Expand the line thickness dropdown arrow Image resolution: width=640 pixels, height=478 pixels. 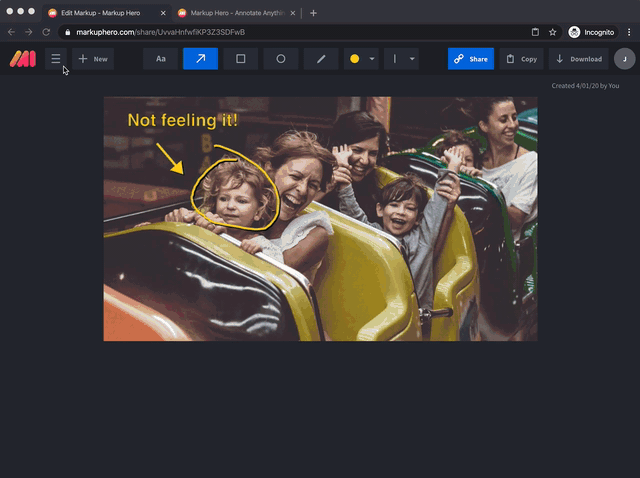click(x=412, y=59)
